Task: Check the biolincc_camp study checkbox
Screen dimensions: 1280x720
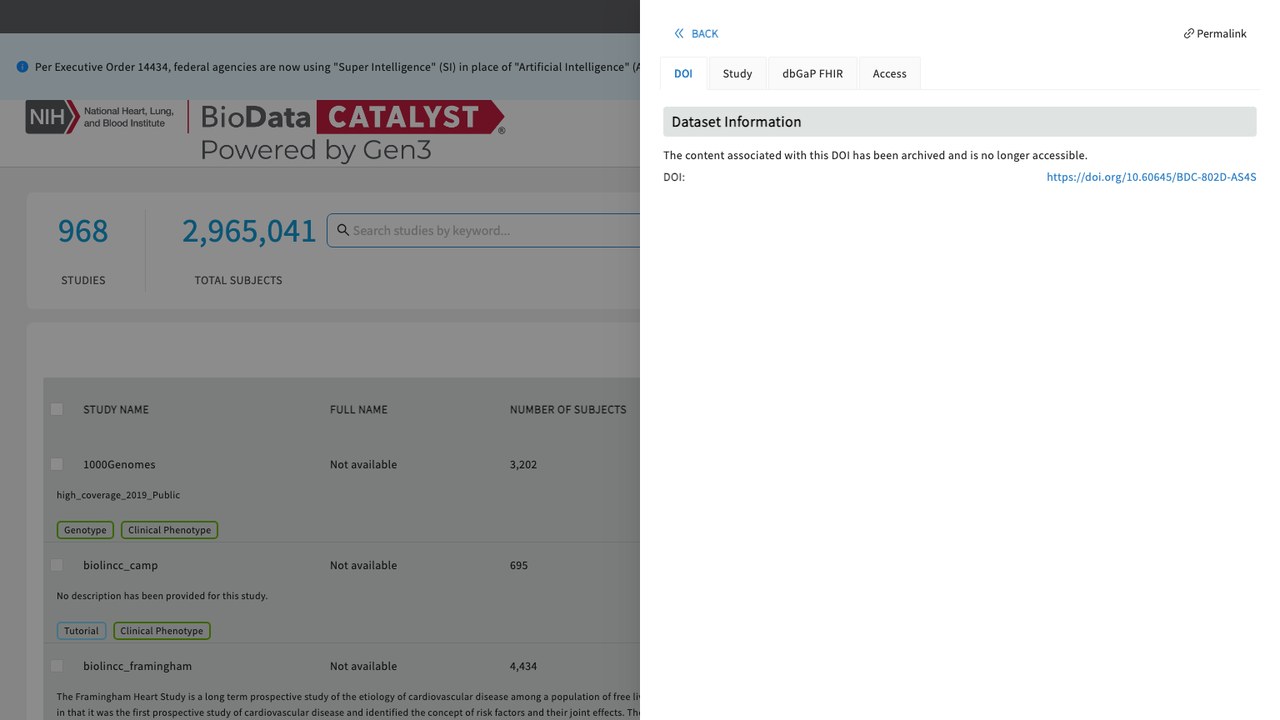Action: pyautogui.click(x=57, y=565)
